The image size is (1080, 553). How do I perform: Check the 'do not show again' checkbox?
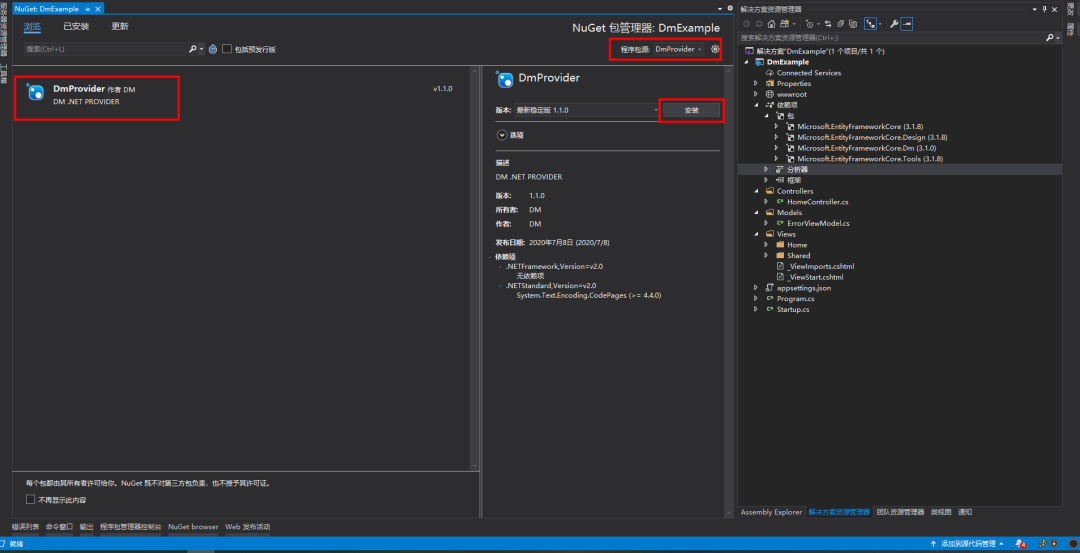click(30, 499)
